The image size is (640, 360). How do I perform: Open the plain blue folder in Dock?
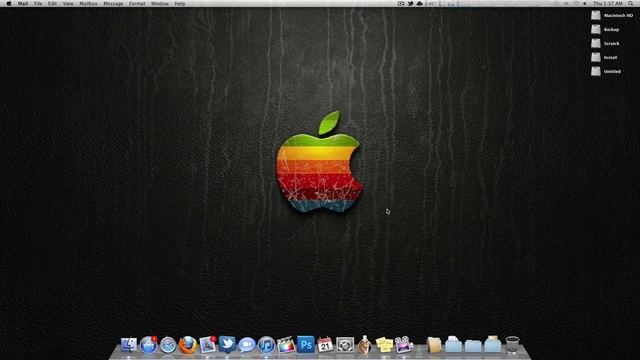tap(473, 345)
